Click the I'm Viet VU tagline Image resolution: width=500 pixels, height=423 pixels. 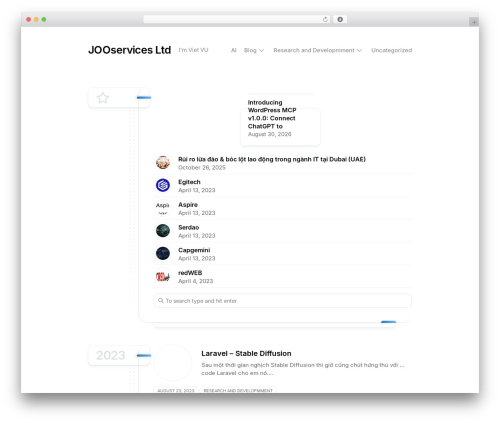click(193, 50)
